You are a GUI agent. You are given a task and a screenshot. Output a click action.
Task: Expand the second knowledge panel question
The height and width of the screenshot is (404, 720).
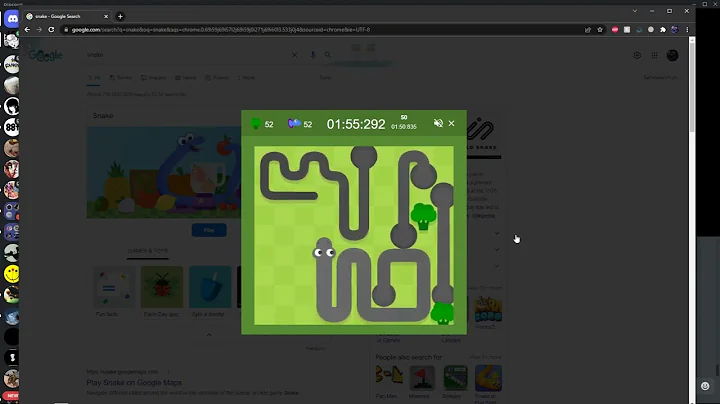coord(496,250)
